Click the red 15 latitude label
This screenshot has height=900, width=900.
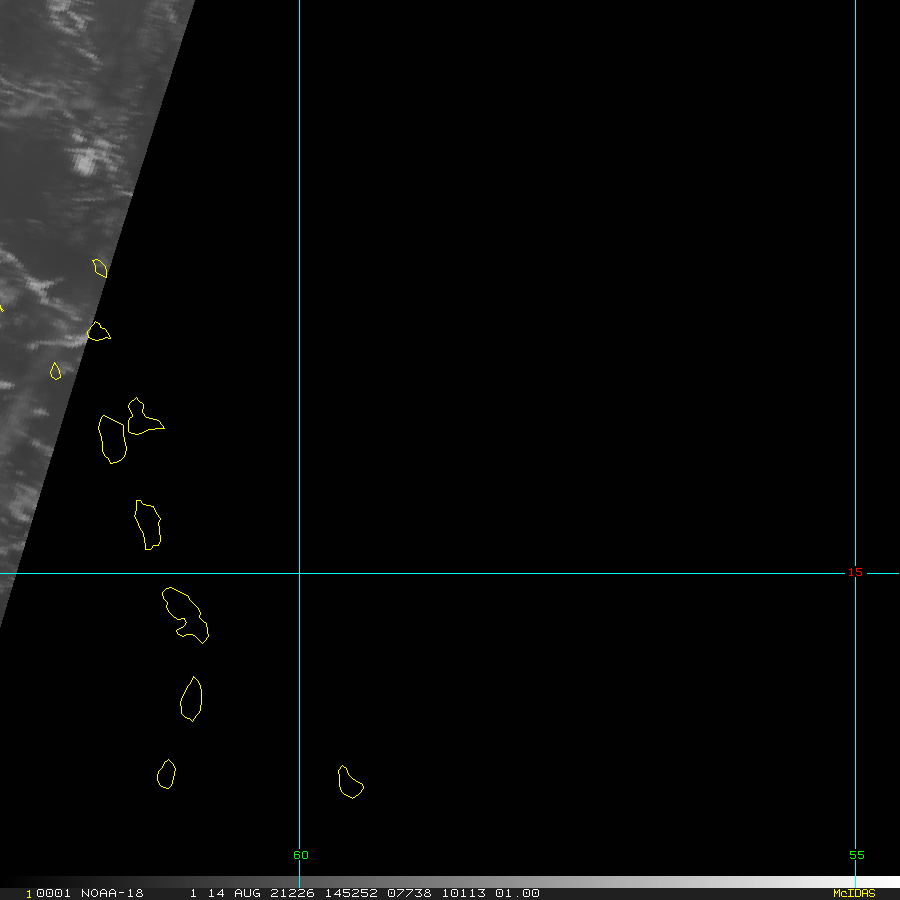point(855,572)
